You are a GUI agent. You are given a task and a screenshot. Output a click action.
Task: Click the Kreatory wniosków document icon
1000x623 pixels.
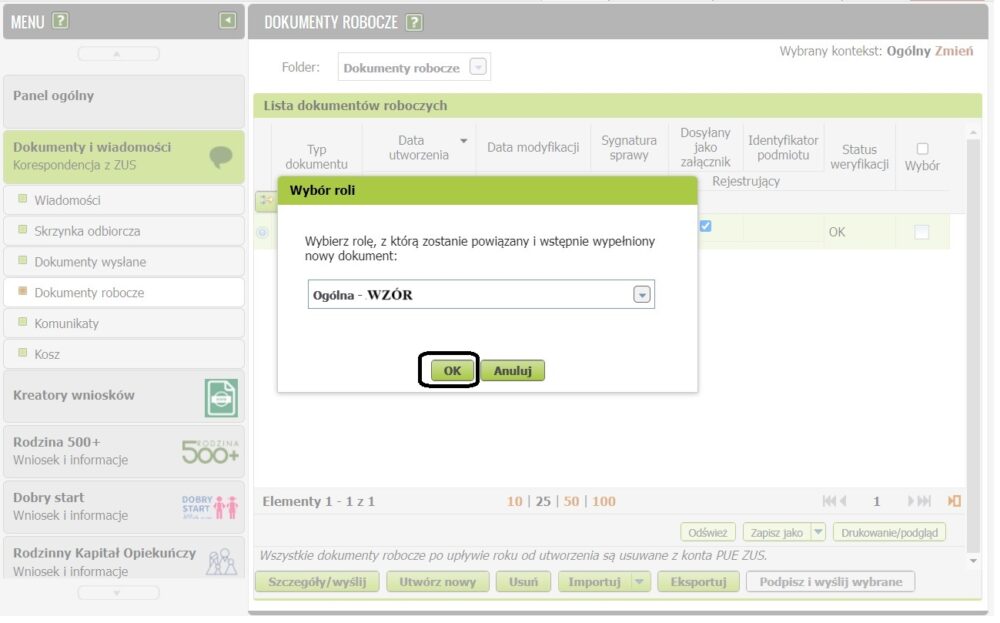[221, 397]
